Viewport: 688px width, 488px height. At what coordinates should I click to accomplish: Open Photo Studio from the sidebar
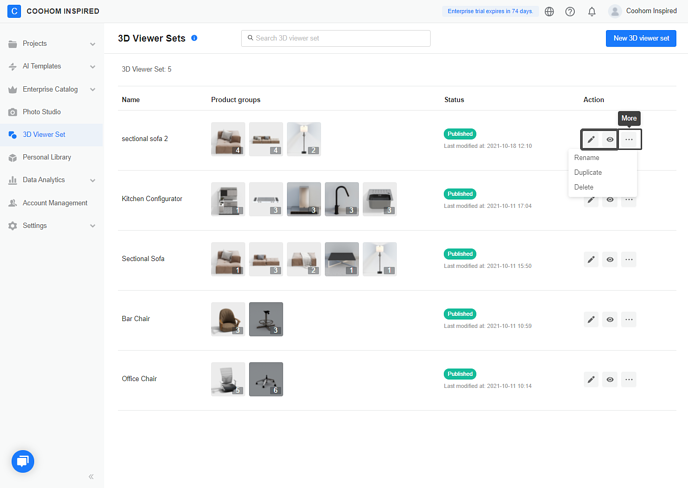pos(41,112)
